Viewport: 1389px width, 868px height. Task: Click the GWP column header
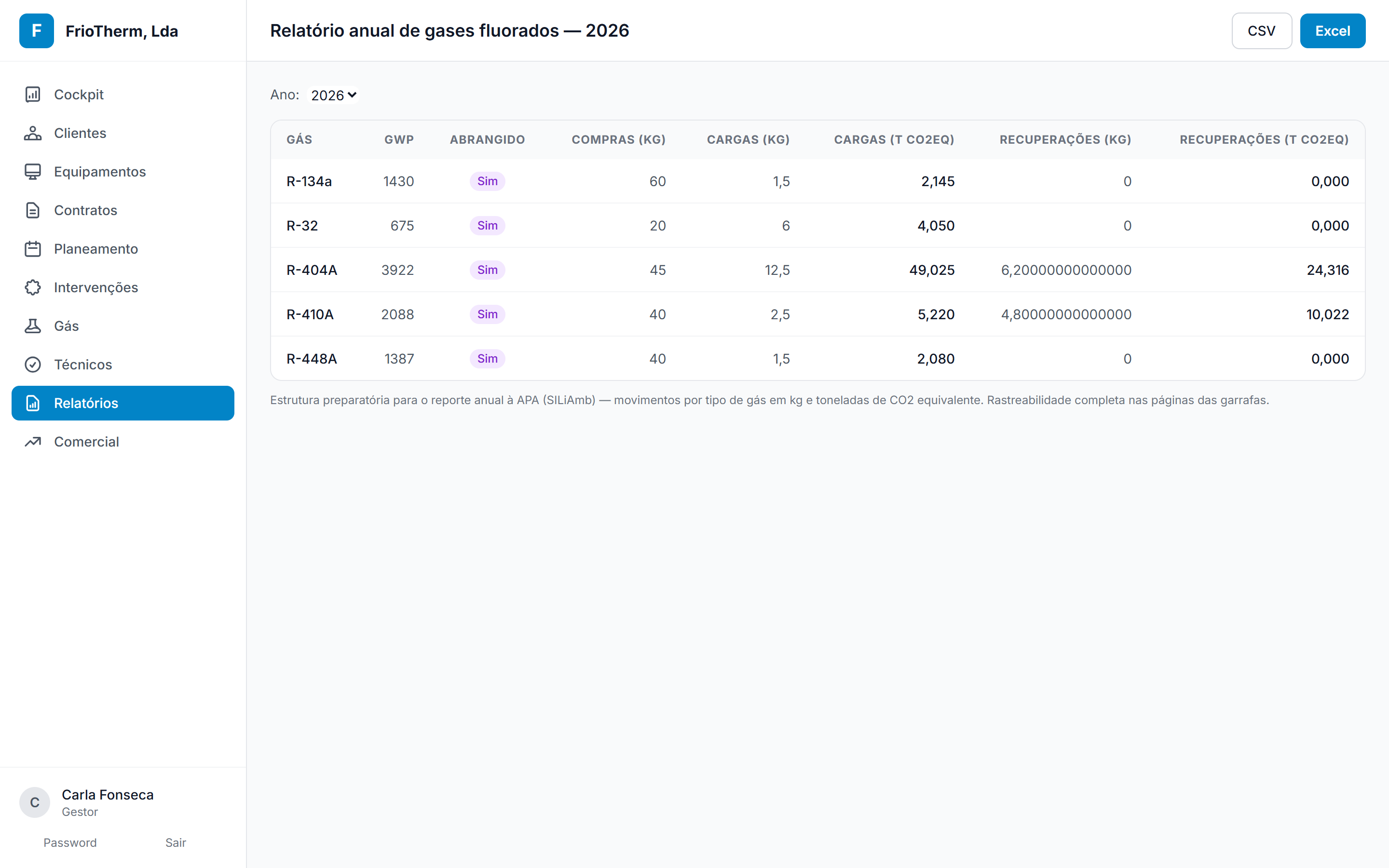tap(399, 139)
